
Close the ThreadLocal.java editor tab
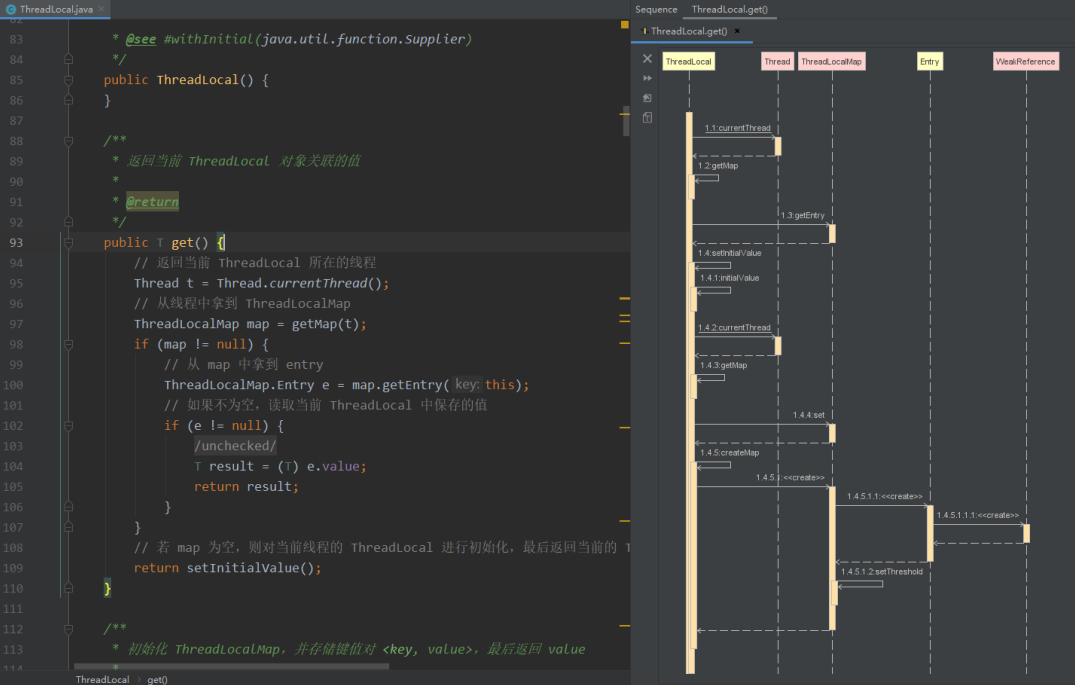tap(102, 9)
